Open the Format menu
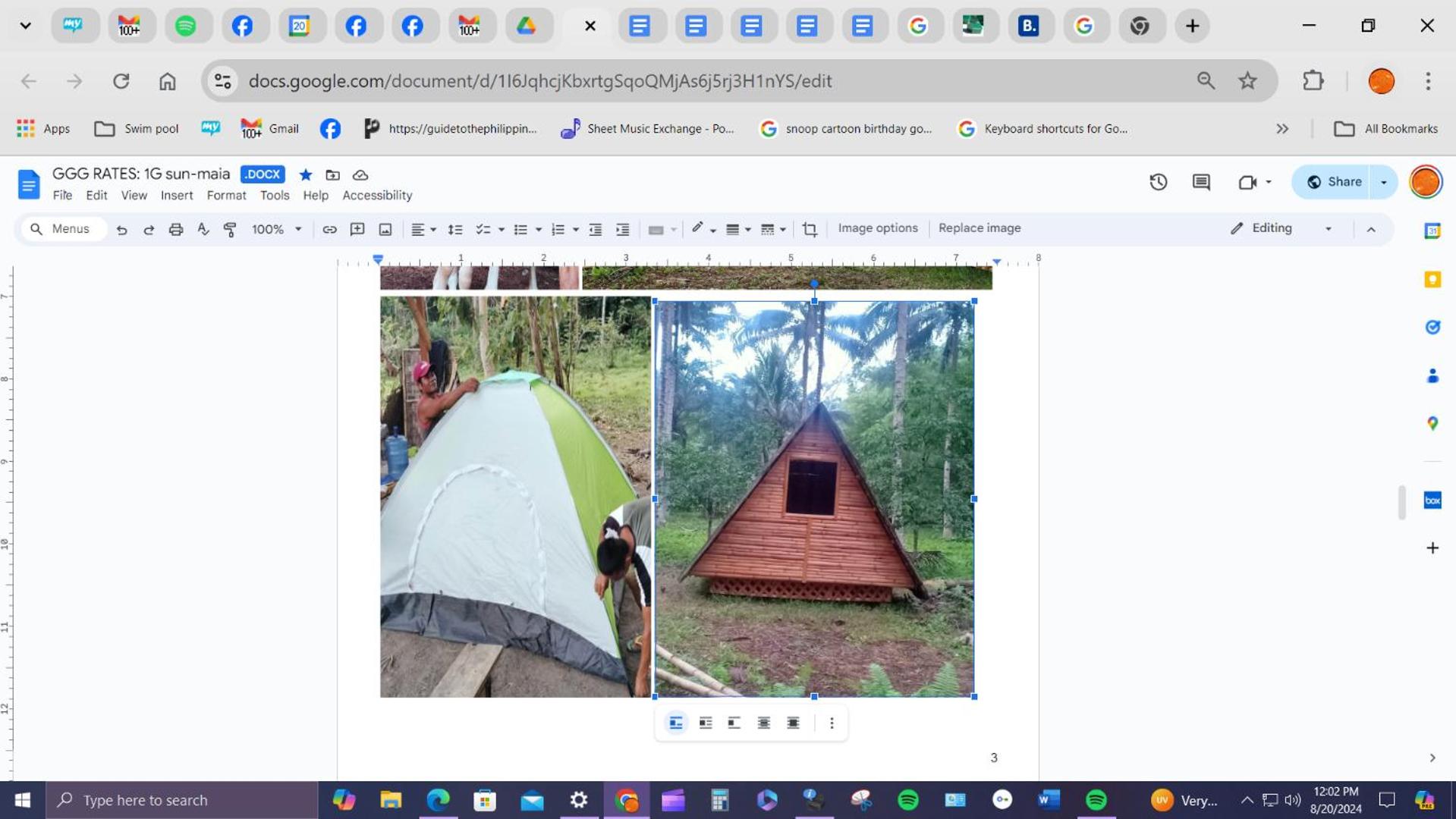 tap(226, 196)
